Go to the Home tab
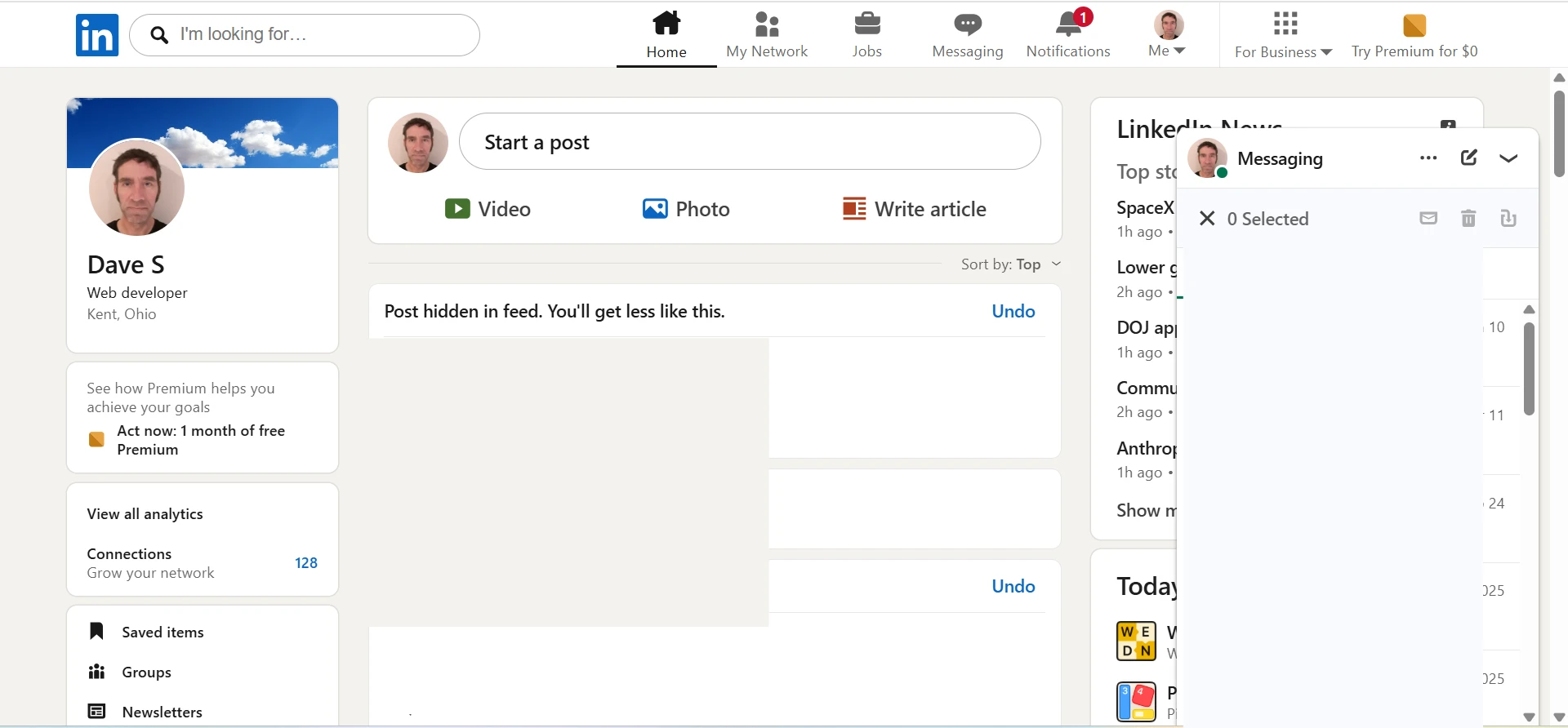The image size is (1568, 728). click(666, 34)
